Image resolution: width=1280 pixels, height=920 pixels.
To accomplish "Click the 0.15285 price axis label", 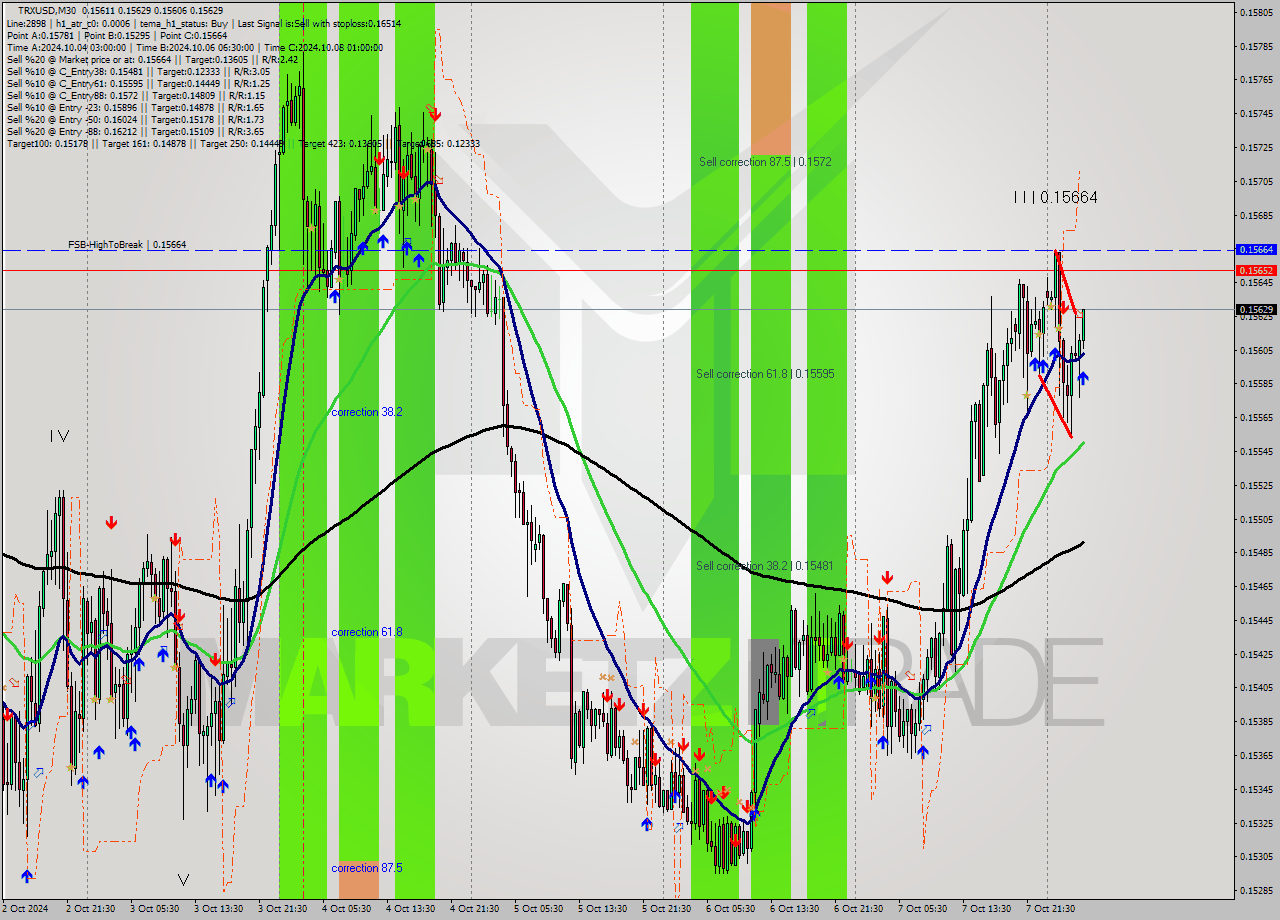I will tap(1256, 891).
